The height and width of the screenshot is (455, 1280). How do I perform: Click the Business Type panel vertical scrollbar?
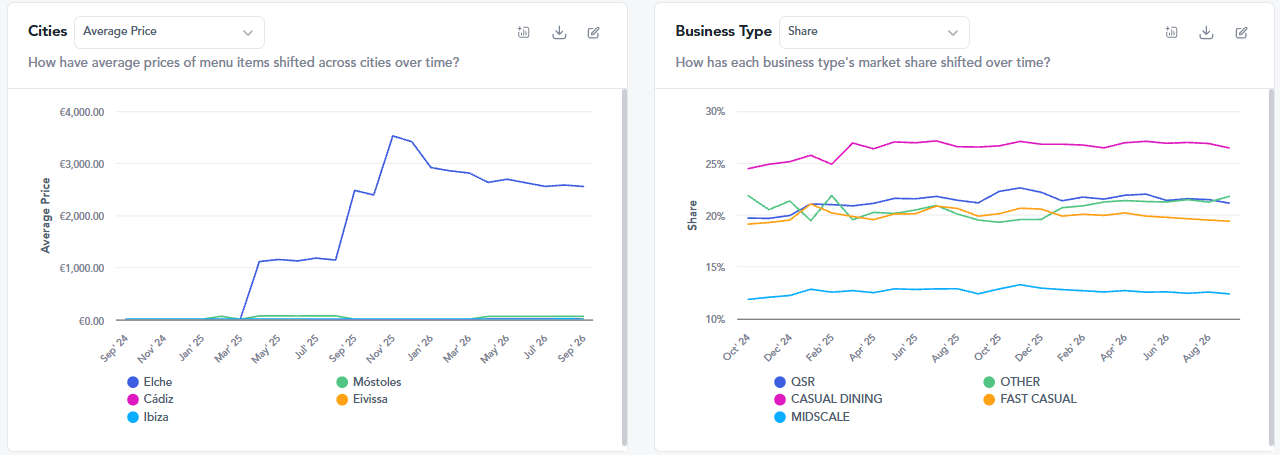click(1271, 267)
